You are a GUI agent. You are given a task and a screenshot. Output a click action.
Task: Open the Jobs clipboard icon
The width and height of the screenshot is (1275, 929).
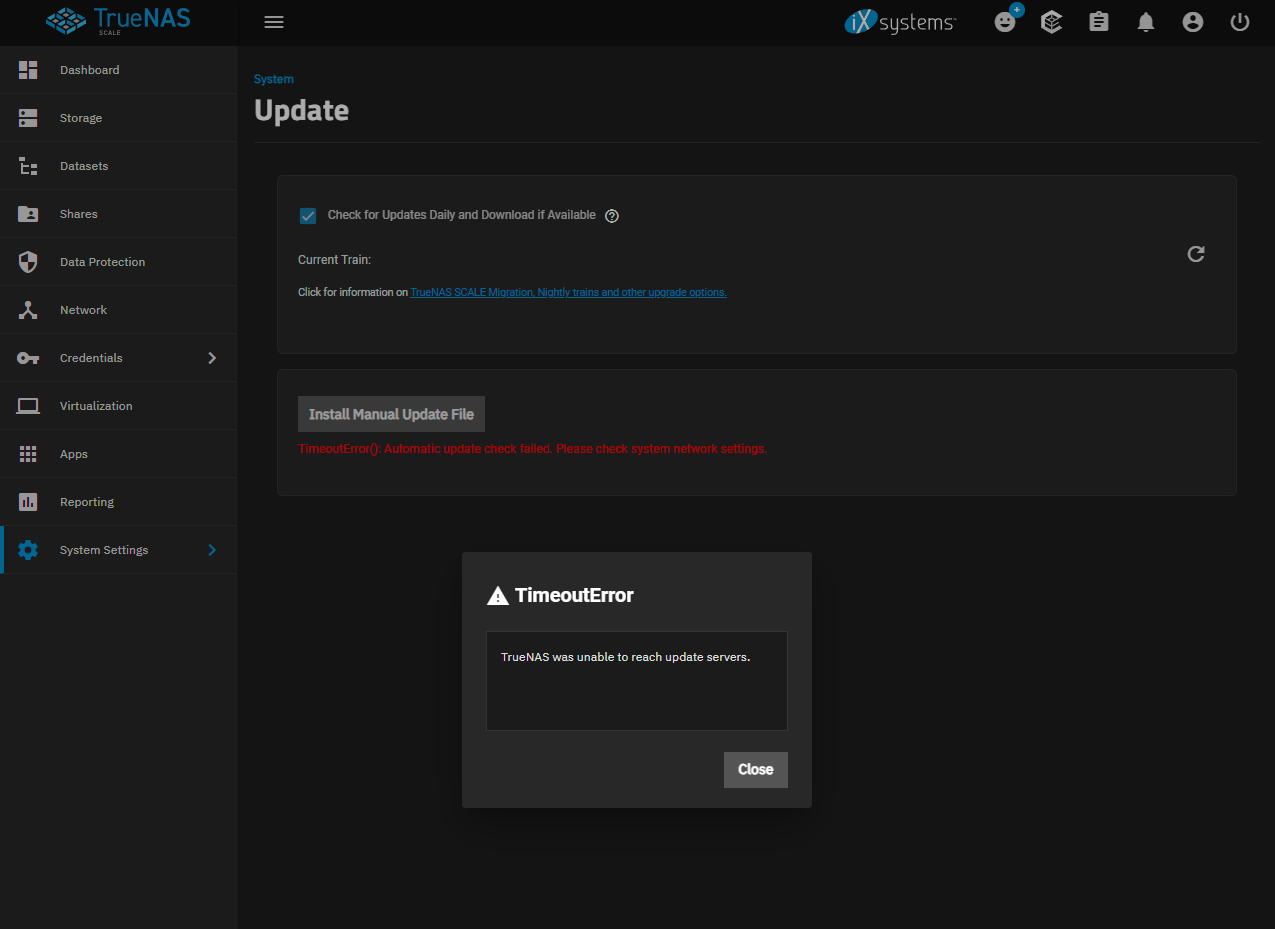tap(1099, 22)
